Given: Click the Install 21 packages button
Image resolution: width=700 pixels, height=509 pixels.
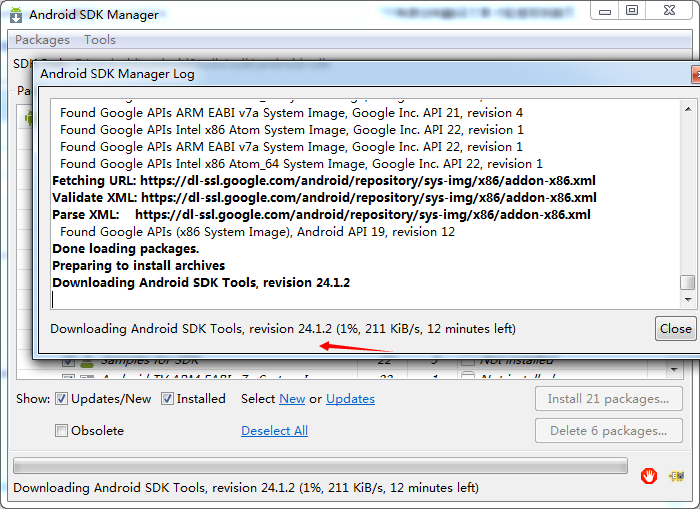Looking at the screenshot, I should pyautogui.click(x=608, y=399).
